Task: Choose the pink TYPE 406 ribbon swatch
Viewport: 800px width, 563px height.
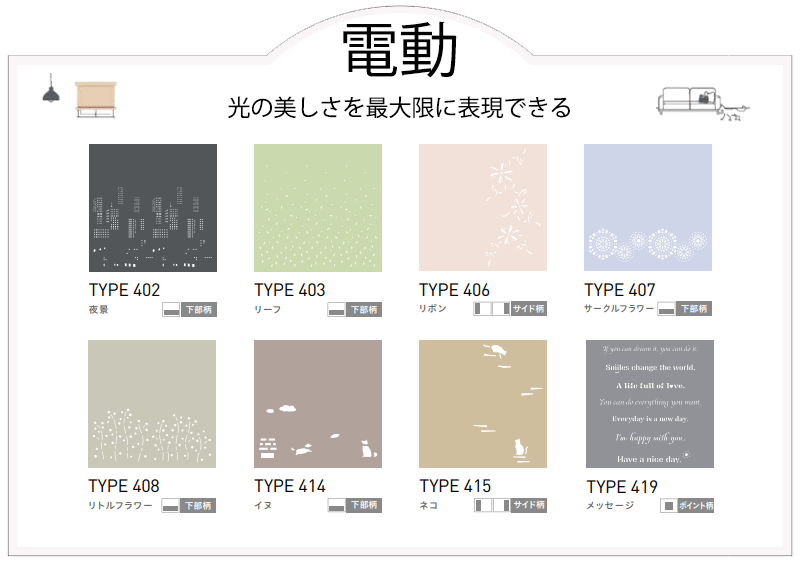Action: [482, 207]
